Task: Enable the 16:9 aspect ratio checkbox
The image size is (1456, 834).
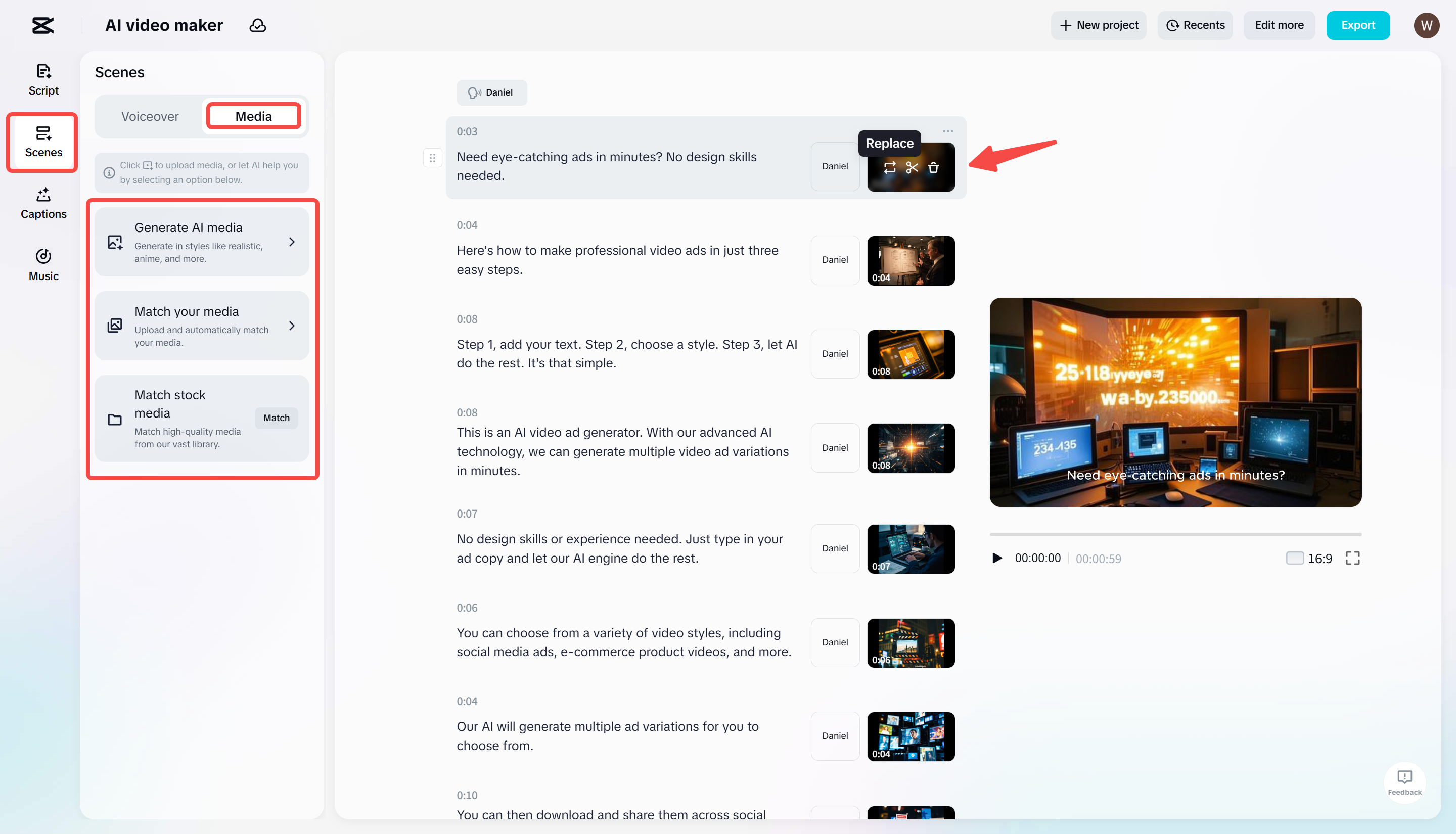Action: pyautogui.click(x=1295, y=558)
